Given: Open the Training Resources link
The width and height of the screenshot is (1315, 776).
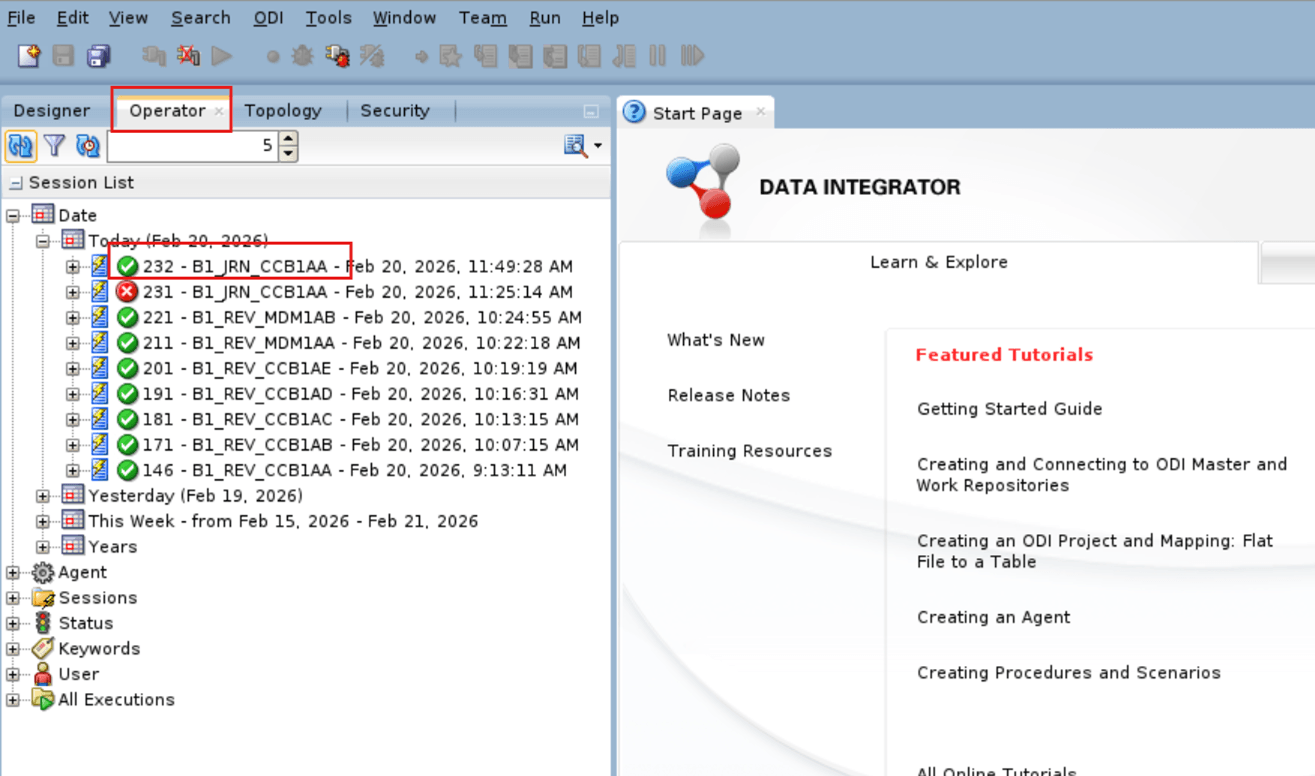Looking at the screenshot, I should 750,451.
